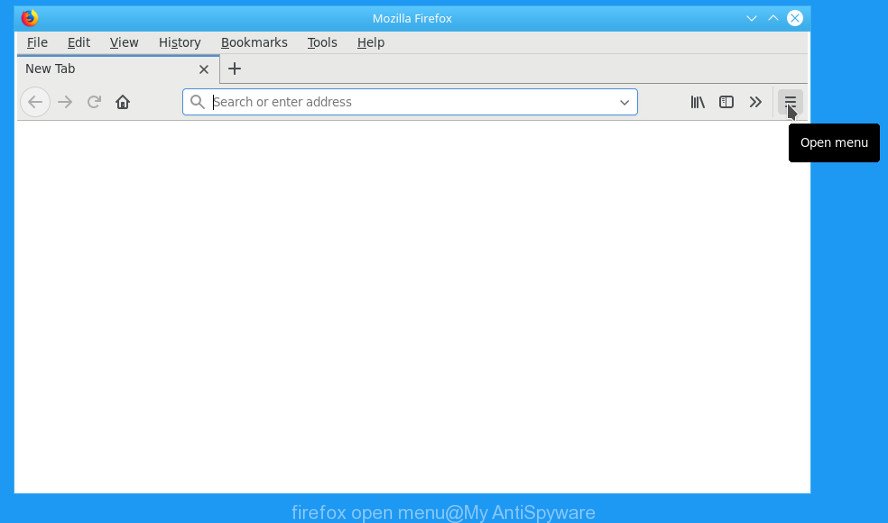
Task: Open a new tab with plus button
Action: click(x=234, y=69)
